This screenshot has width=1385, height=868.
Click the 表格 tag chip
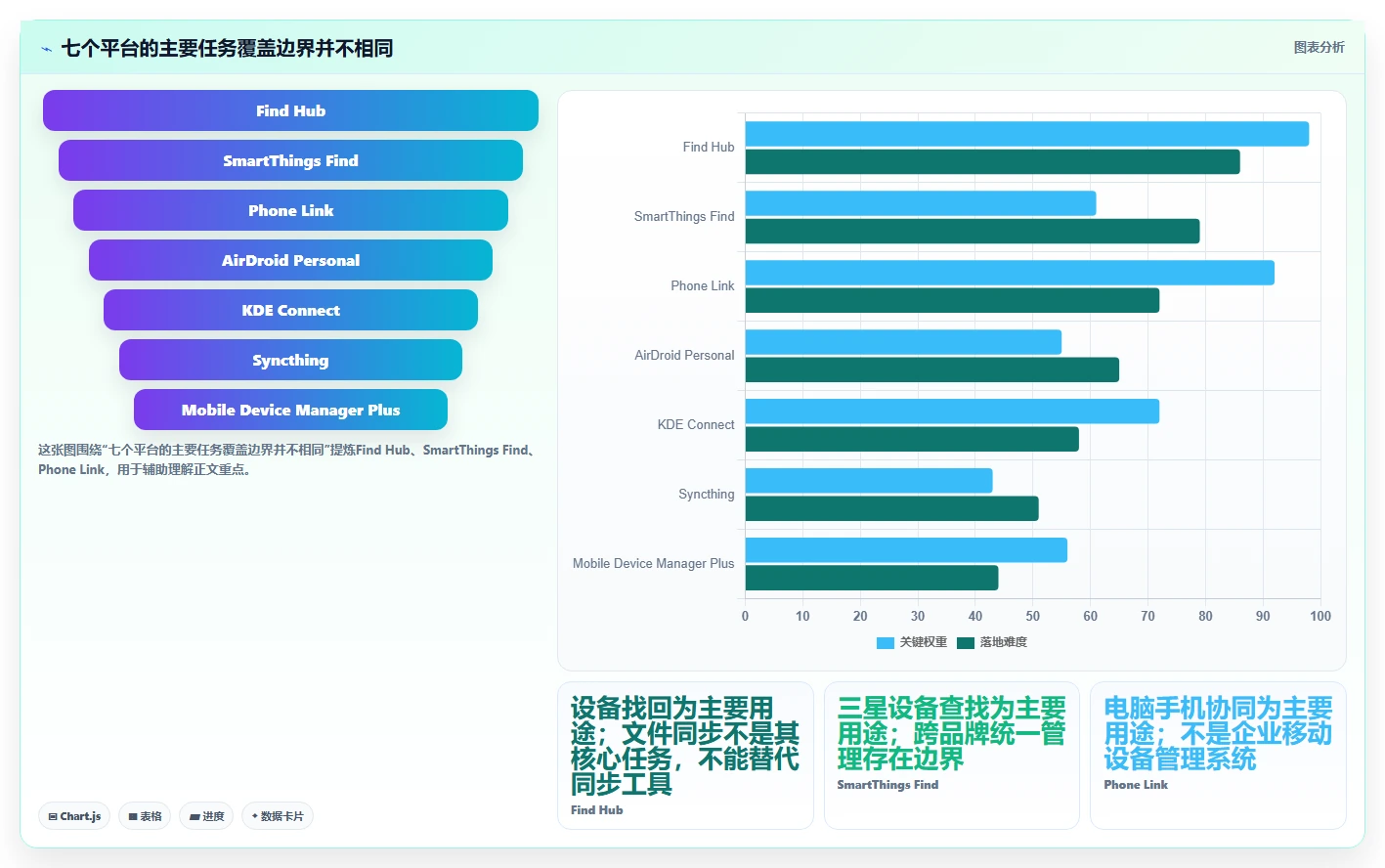coord(145,816)
